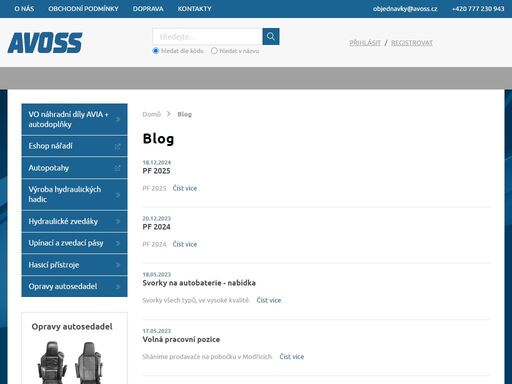Open Autopotahy category

click(x=74, y=168)
